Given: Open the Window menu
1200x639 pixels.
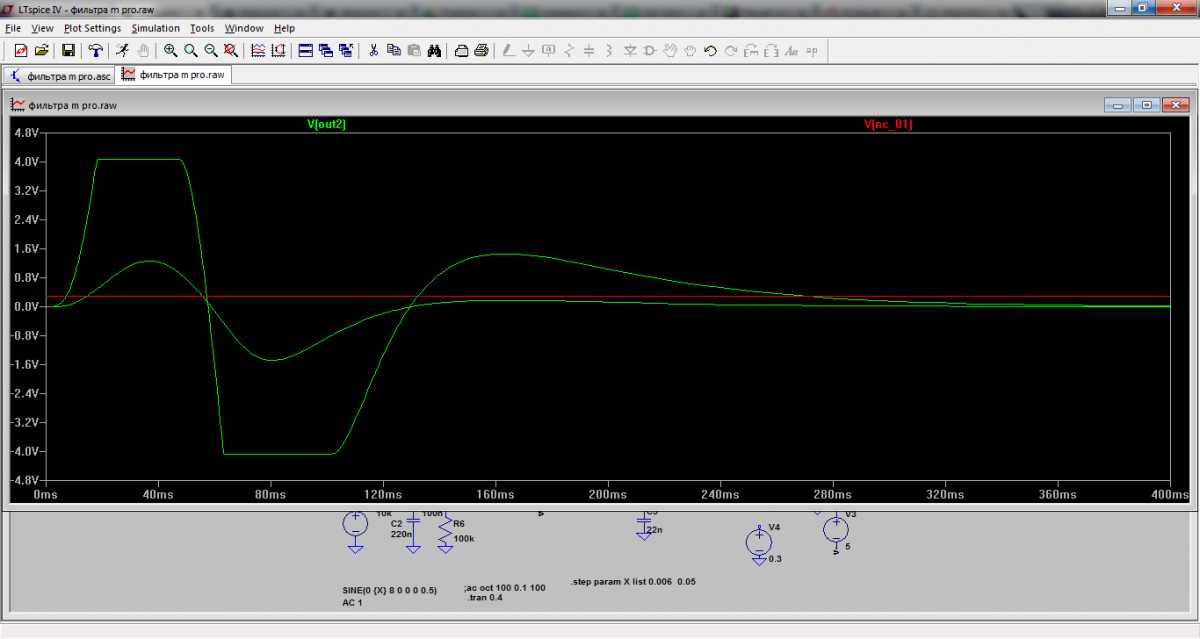Looking at the screenshot, I should tap(244, 29).
